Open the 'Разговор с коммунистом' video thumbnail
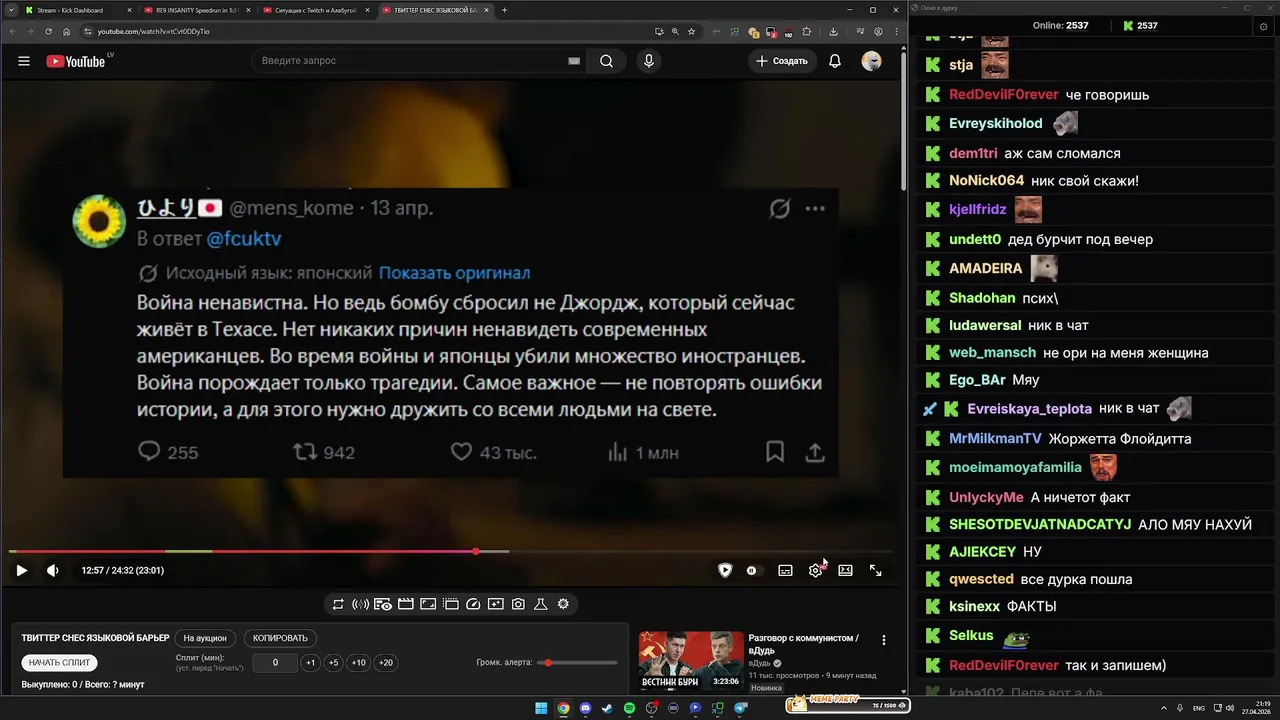1280x720 pixels. pyautogui.click(x=691, y=660)
